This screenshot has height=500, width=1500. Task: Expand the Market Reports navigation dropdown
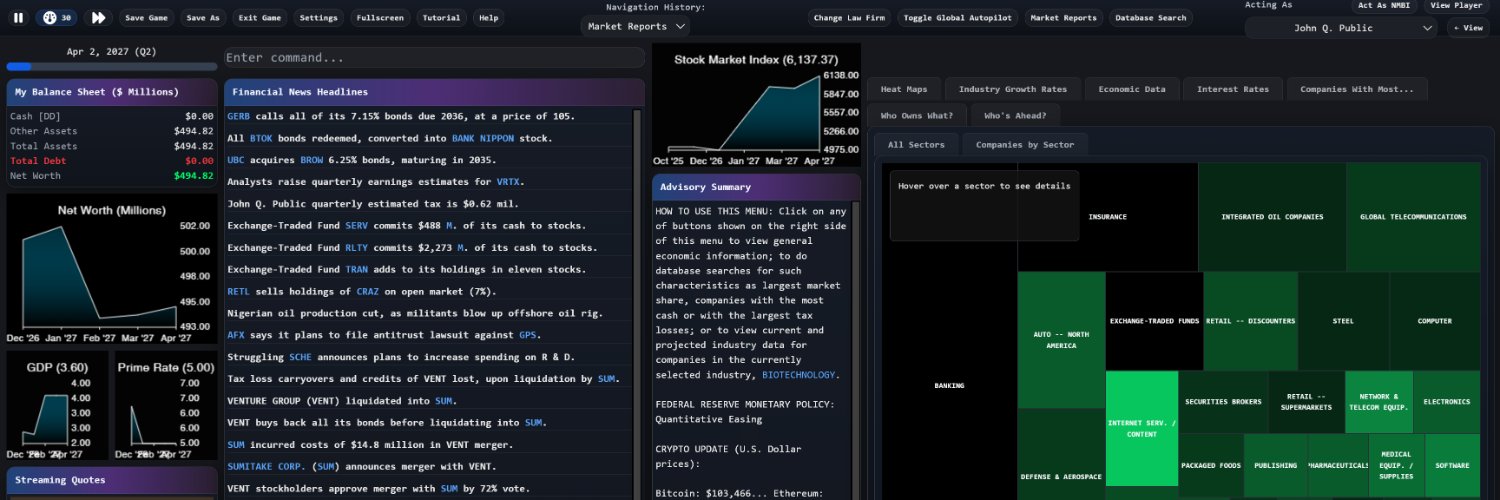[x=634, y=26]
